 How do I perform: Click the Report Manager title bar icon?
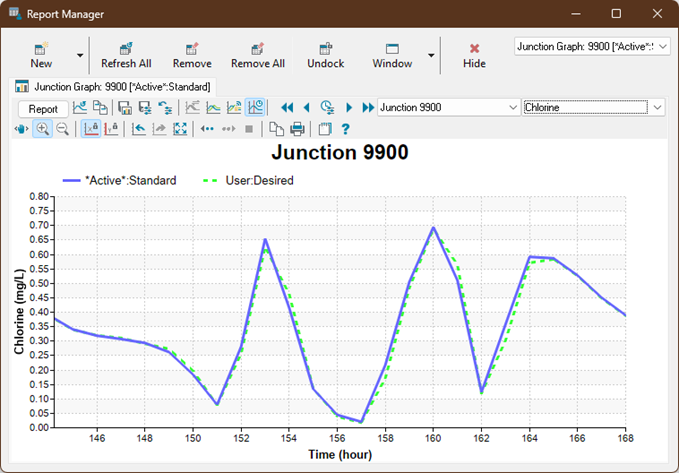point(15,14)
